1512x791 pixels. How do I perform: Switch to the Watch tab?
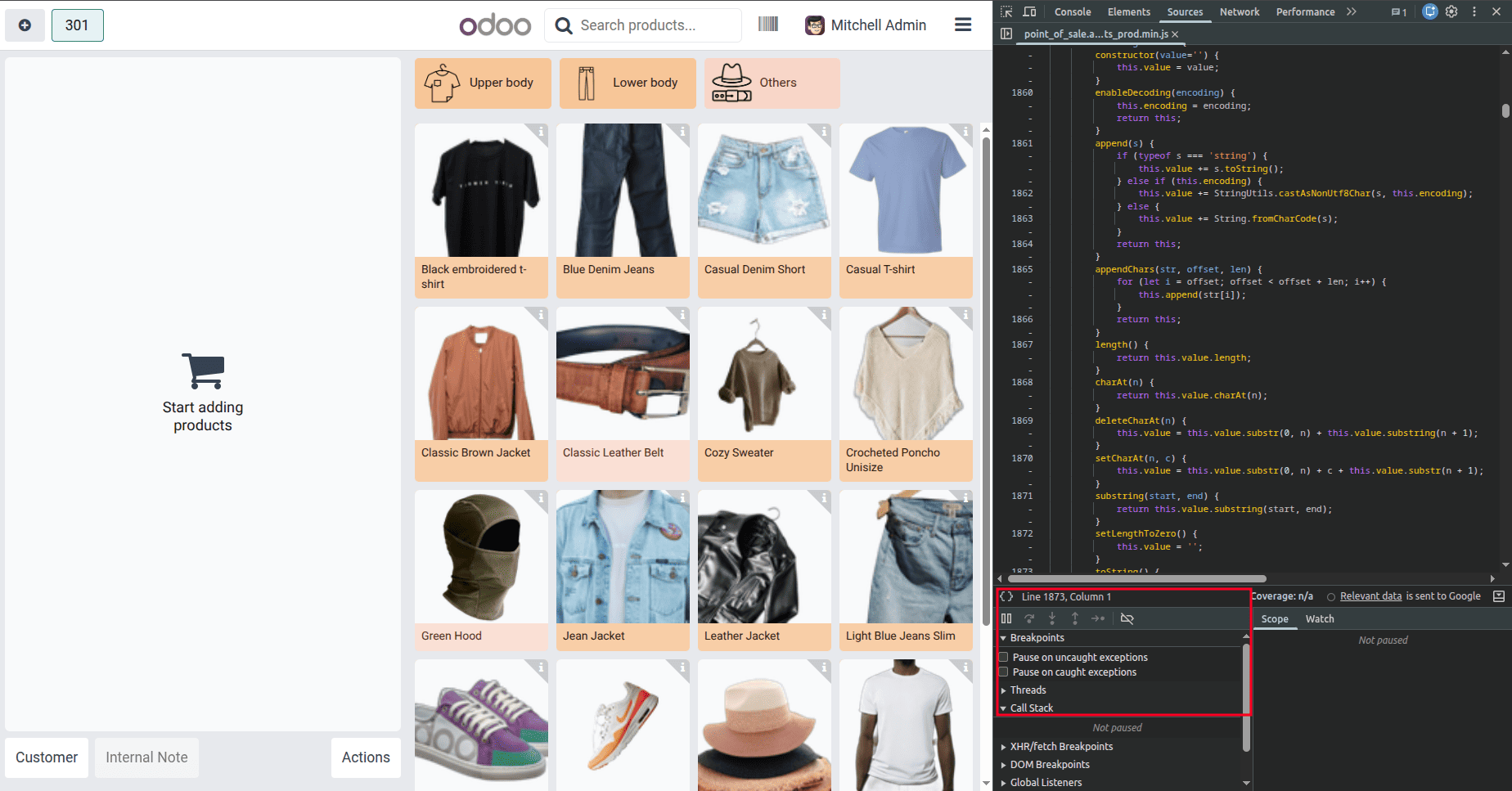coord(1319,619)
